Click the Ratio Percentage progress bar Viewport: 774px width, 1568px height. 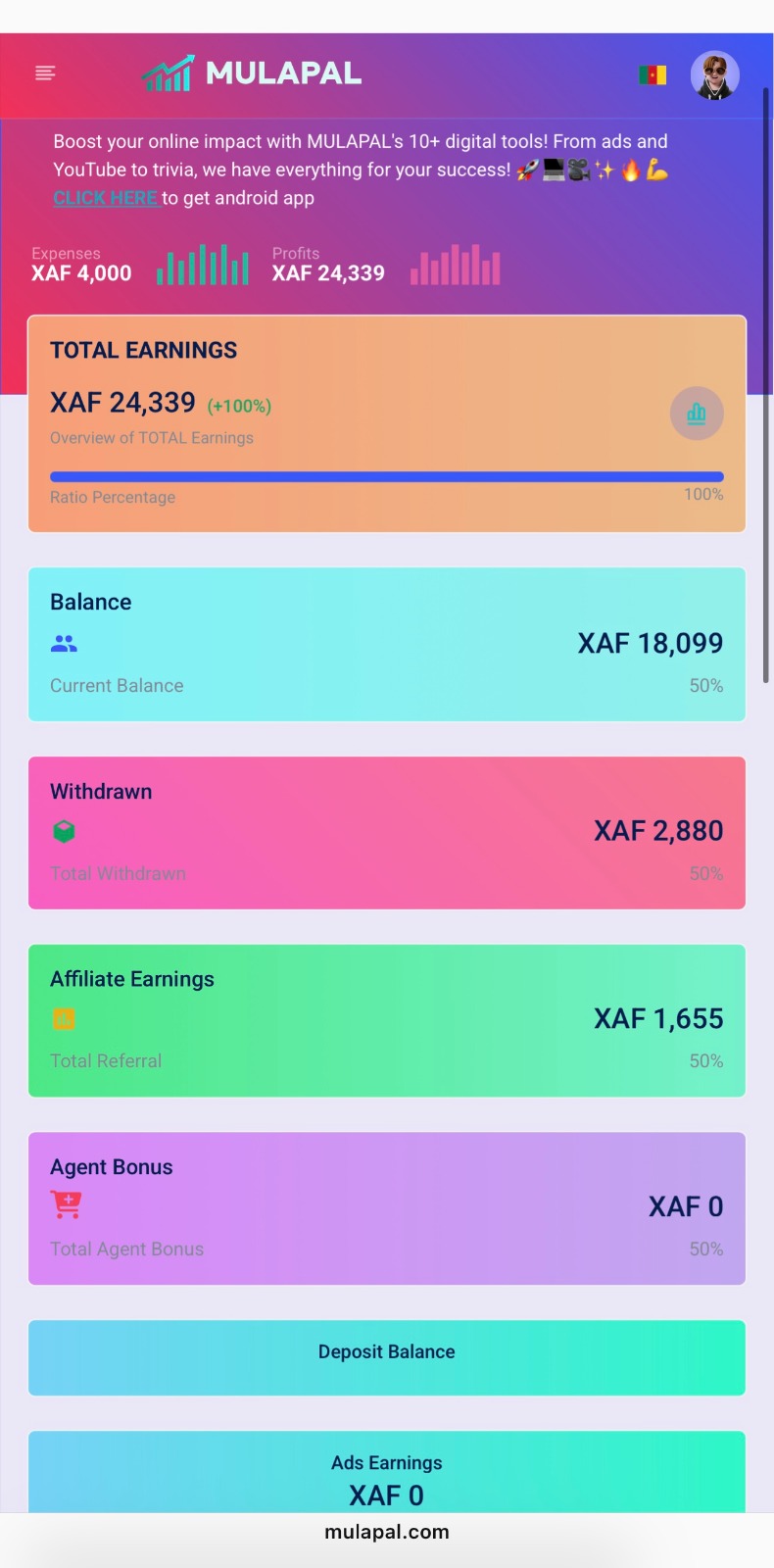point(387,476)
